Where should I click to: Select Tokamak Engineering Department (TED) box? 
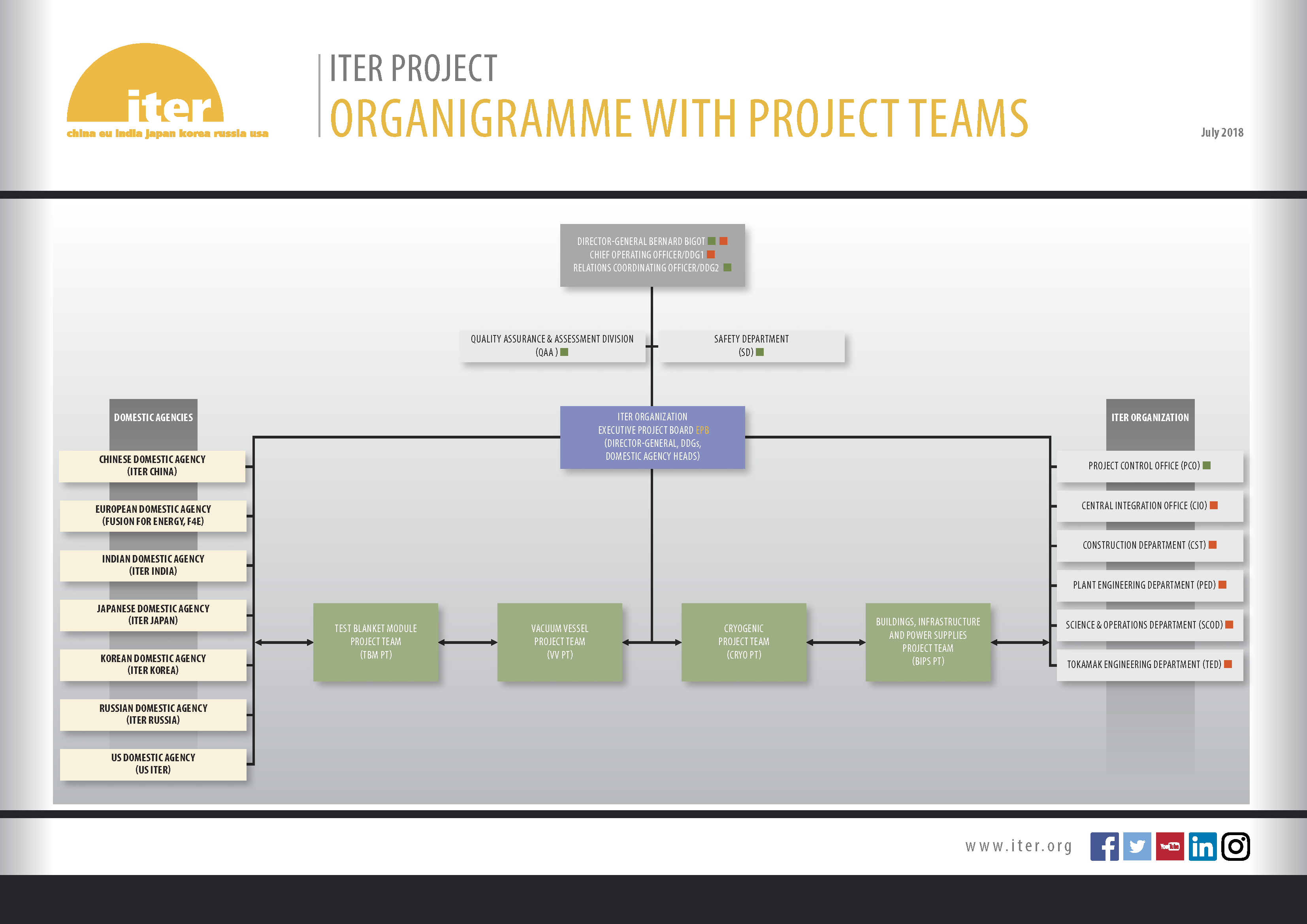click(x=1150, y=665)
